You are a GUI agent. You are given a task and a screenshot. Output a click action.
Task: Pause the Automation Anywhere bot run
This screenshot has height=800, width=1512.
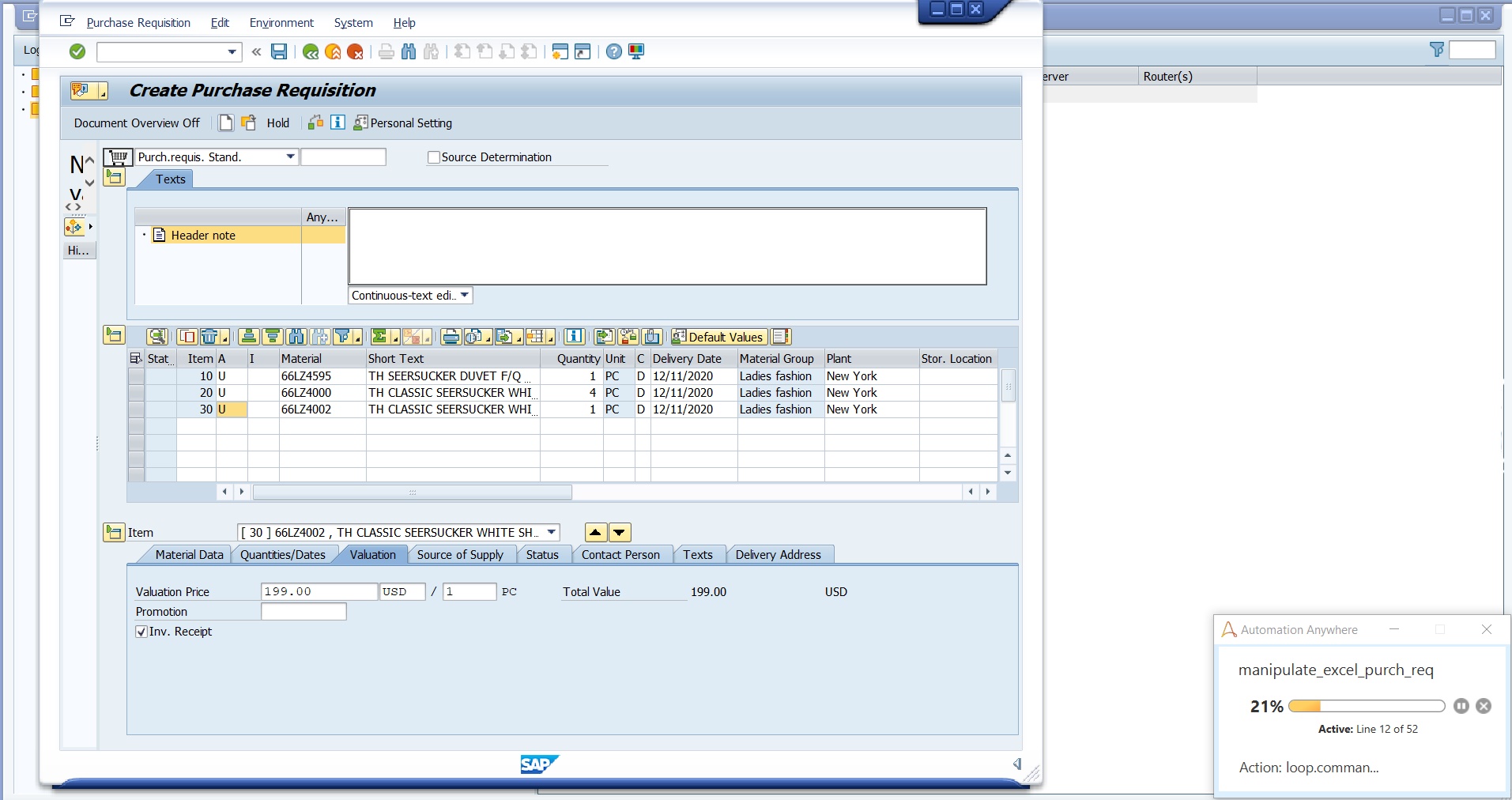1461,706
